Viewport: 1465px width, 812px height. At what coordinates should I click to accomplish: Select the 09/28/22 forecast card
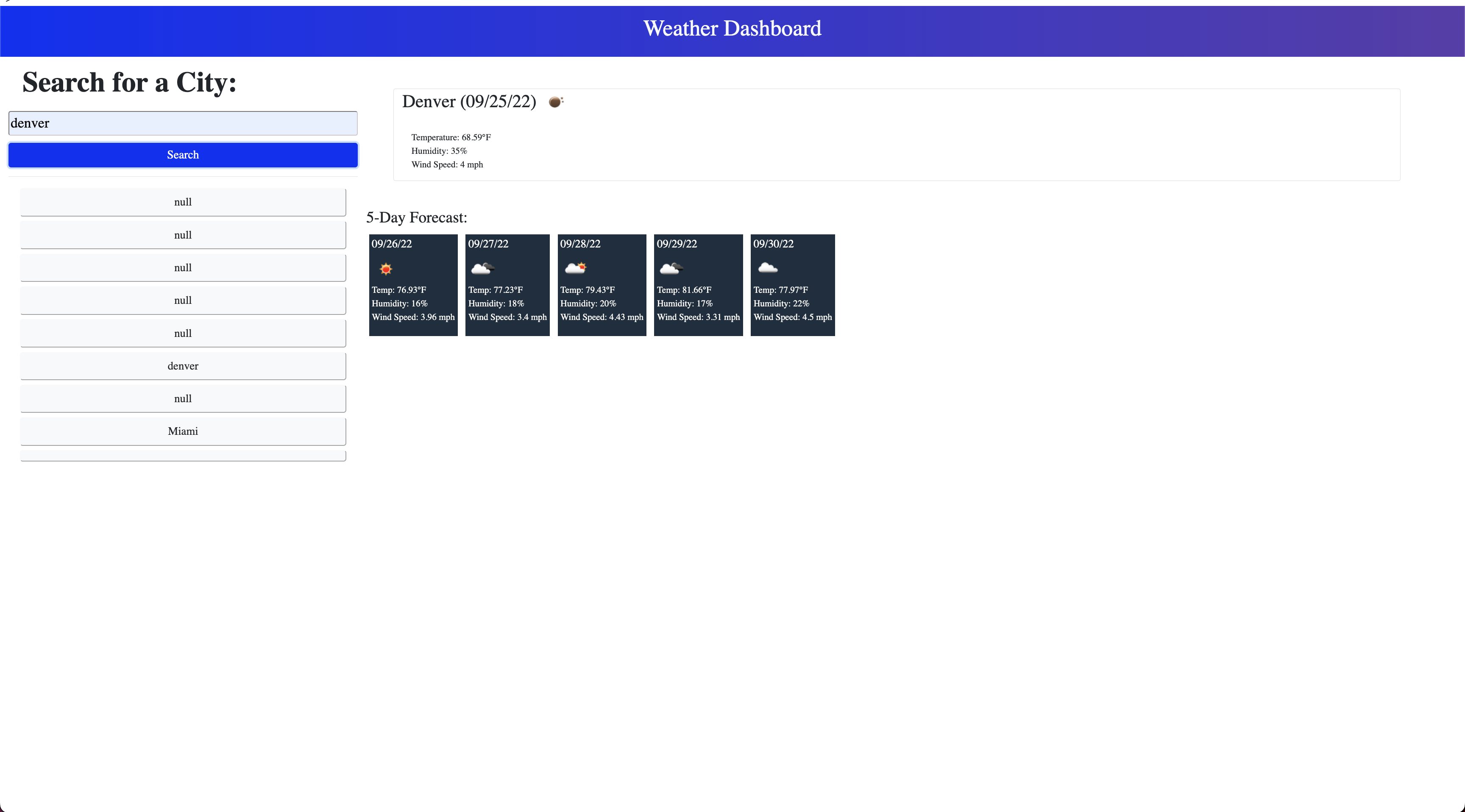coord(602,285)
